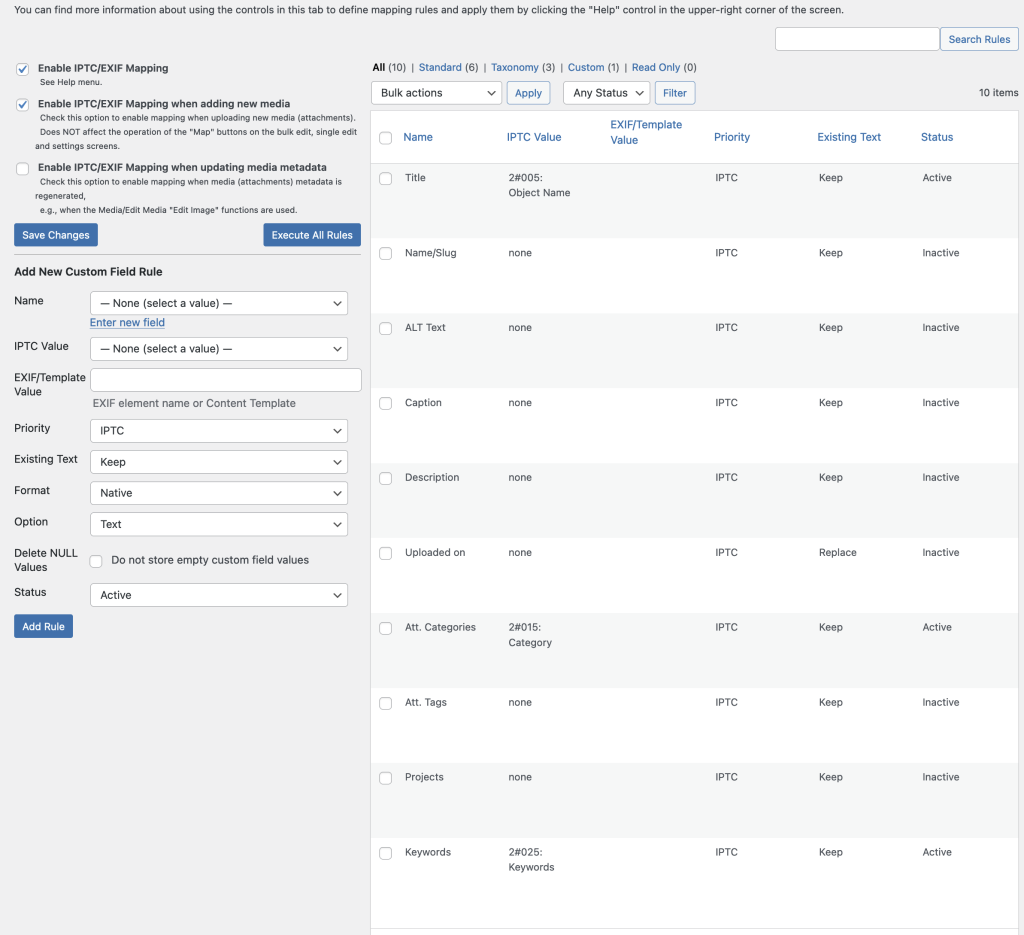This screenshot has height=935, width=1024.
Task: Click the search rules text box
Action: click(x=857, y=39)
